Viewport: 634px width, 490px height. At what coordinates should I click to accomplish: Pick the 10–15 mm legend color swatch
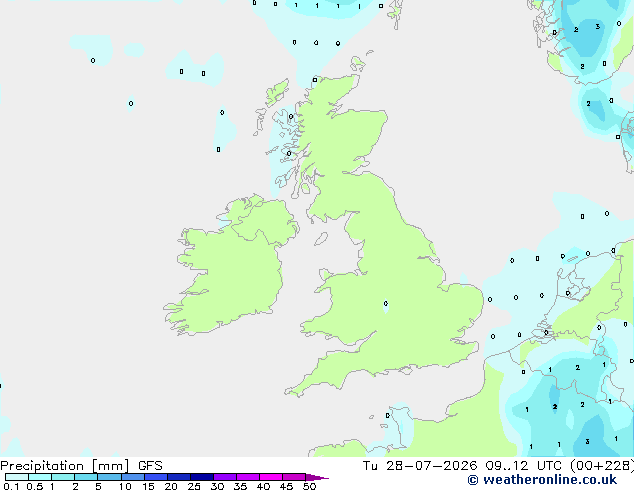132,477
